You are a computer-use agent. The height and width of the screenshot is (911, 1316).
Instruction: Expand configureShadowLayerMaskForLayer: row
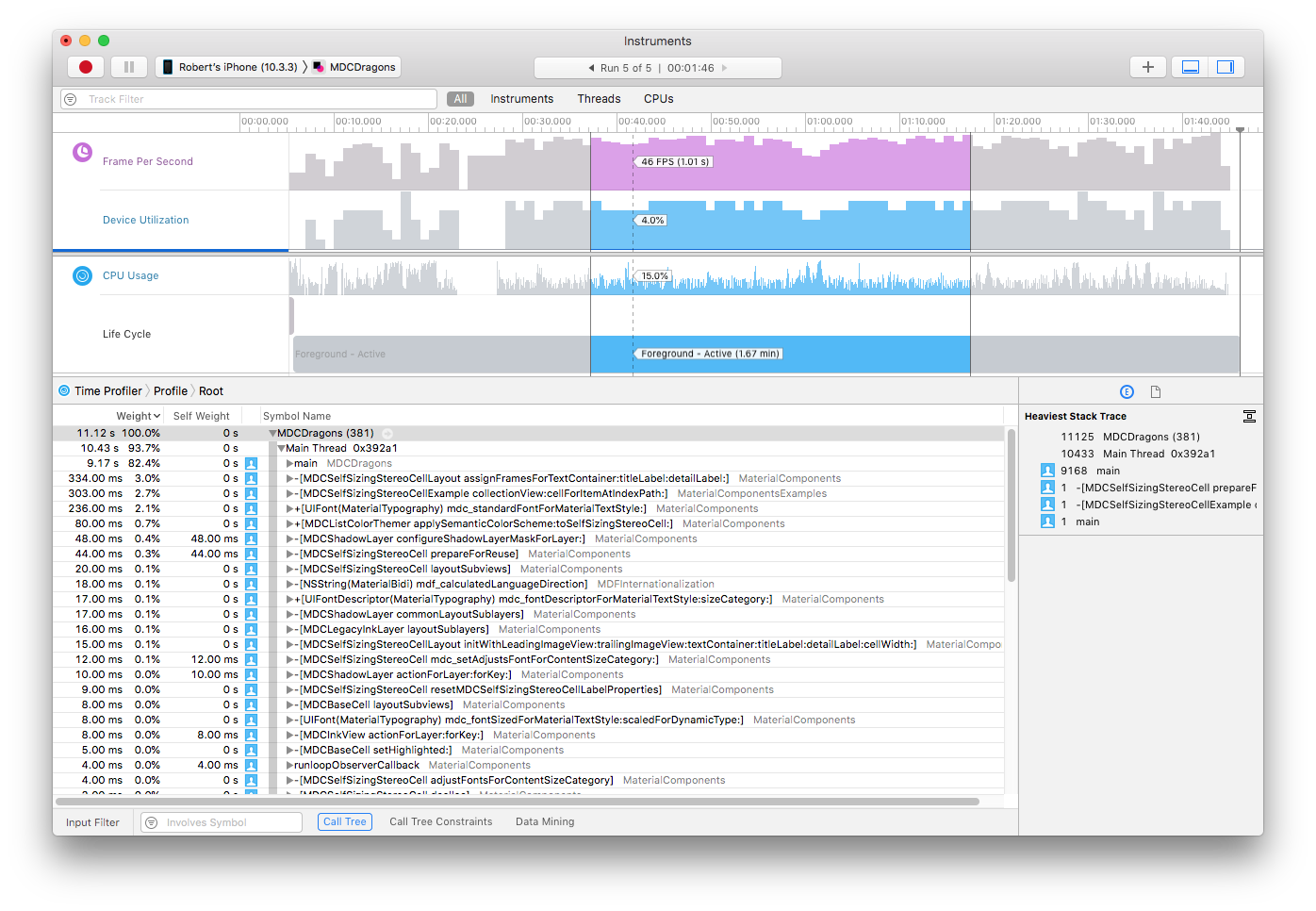[289, 539]
